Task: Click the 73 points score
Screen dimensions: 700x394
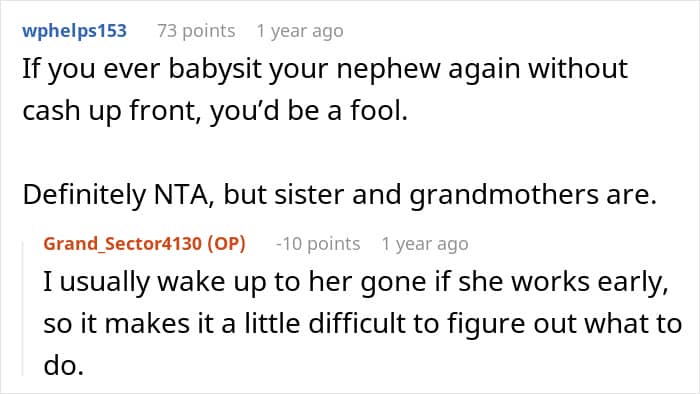Action: pyautogui.click(x=196, y=31)
